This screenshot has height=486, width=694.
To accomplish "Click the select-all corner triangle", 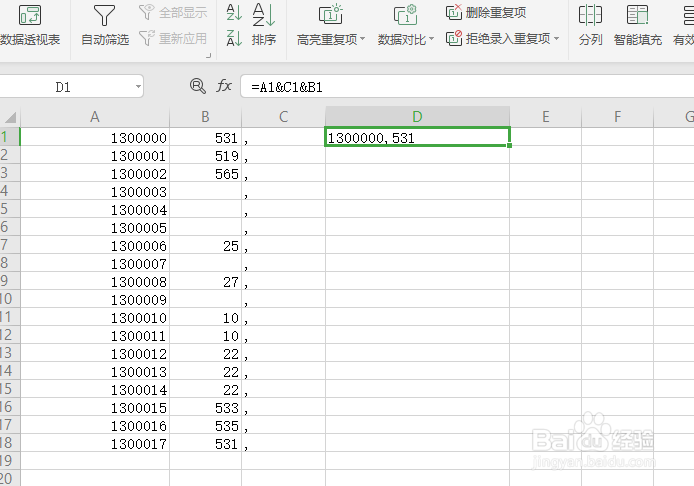I will click(10, 117).
